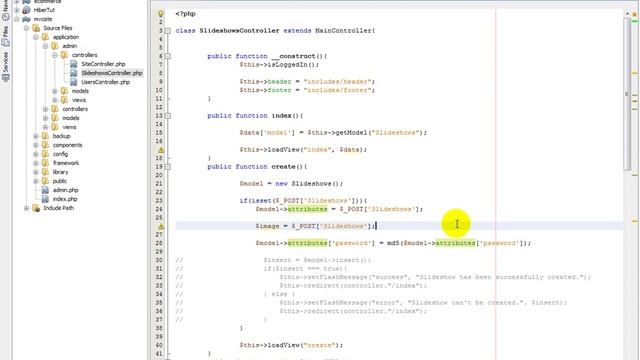Click the if(isset($_POST['Slideshows'])) condition
Screen dimensions: 640x360
[x=303, y=201]
